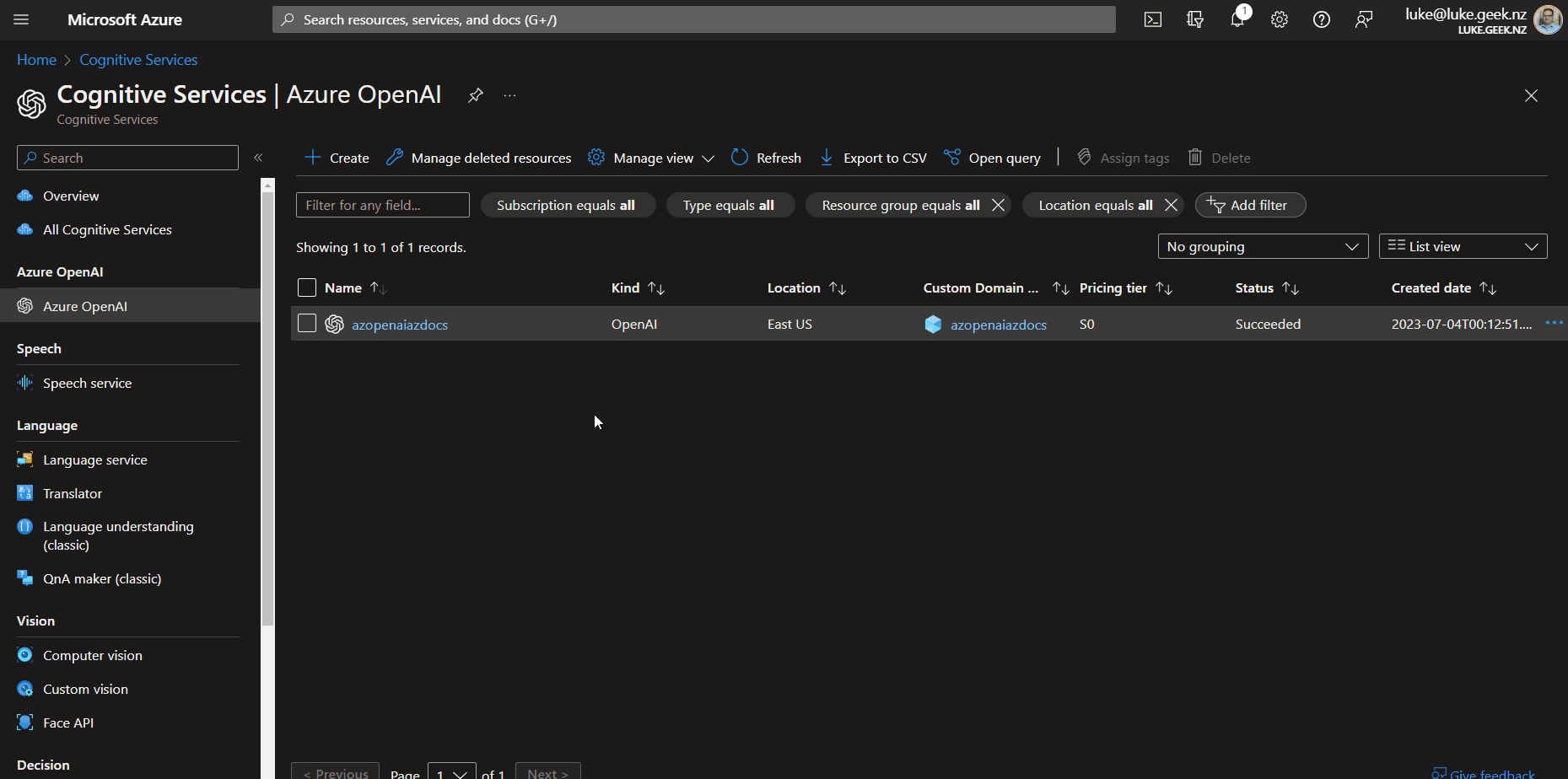Focus the Filter for any field box
This screenshot has height=779, width=1568.
(383, 205)
